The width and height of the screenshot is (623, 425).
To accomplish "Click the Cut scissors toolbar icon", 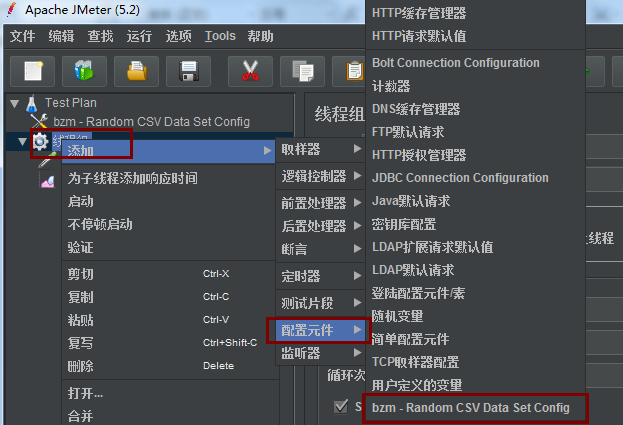I will 250,71.
